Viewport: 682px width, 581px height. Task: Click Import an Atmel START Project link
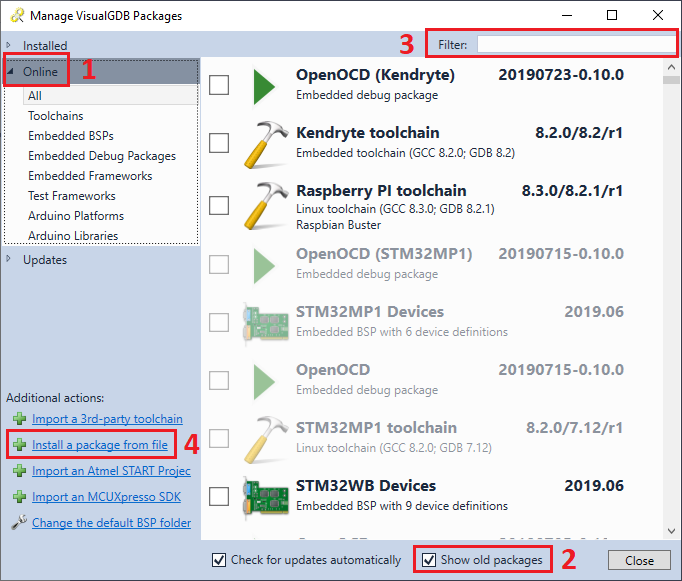point(111,471)
